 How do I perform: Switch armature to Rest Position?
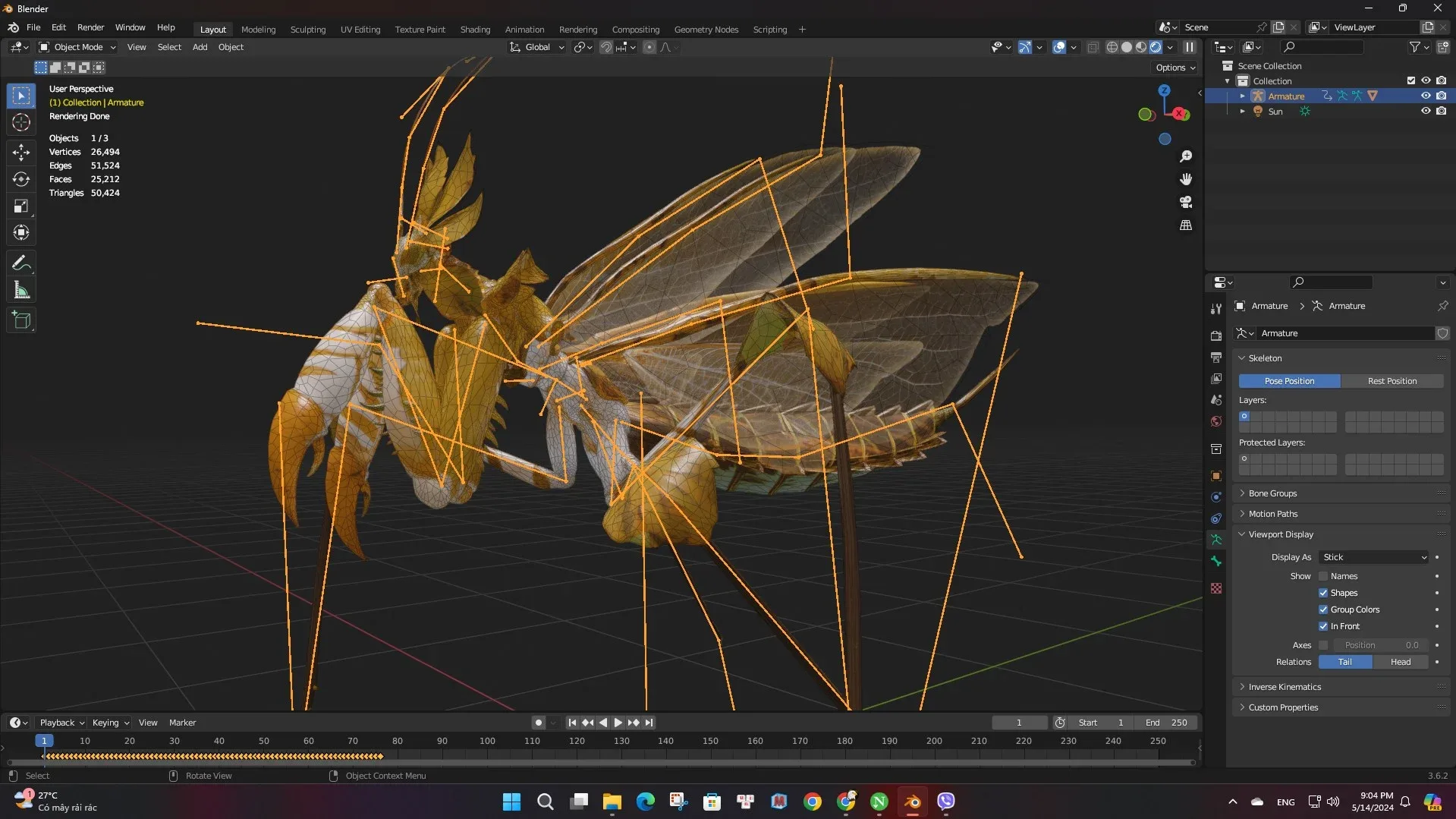(1393, 380)
